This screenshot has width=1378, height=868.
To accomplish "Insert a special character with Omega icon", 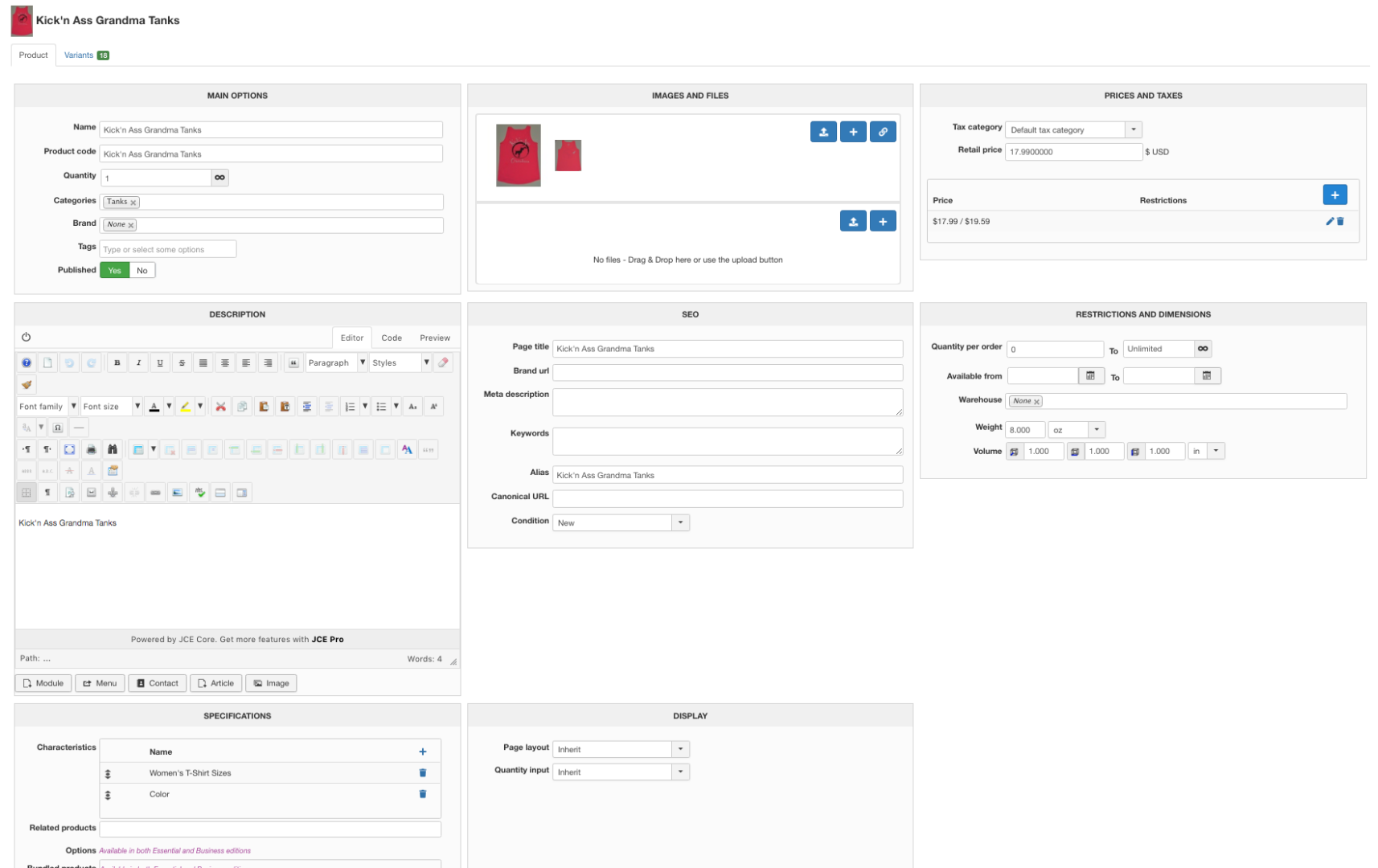I will (x=58, y=428).
